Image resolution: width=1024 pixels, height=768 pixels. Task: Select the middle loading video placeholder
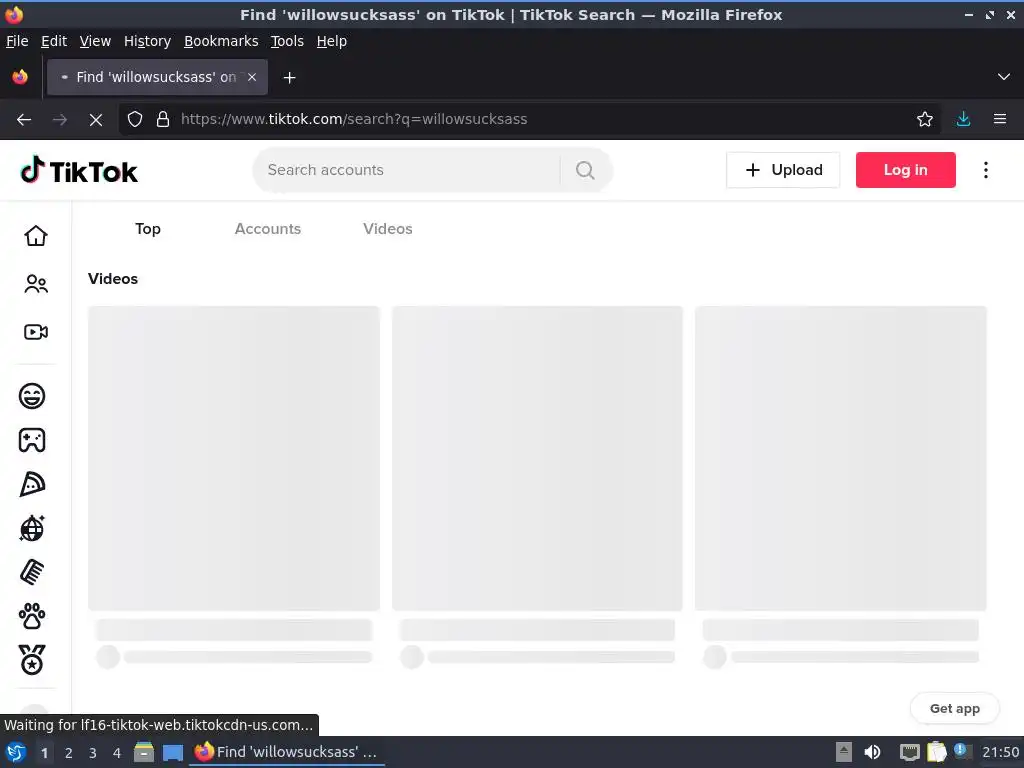(537, 458)
